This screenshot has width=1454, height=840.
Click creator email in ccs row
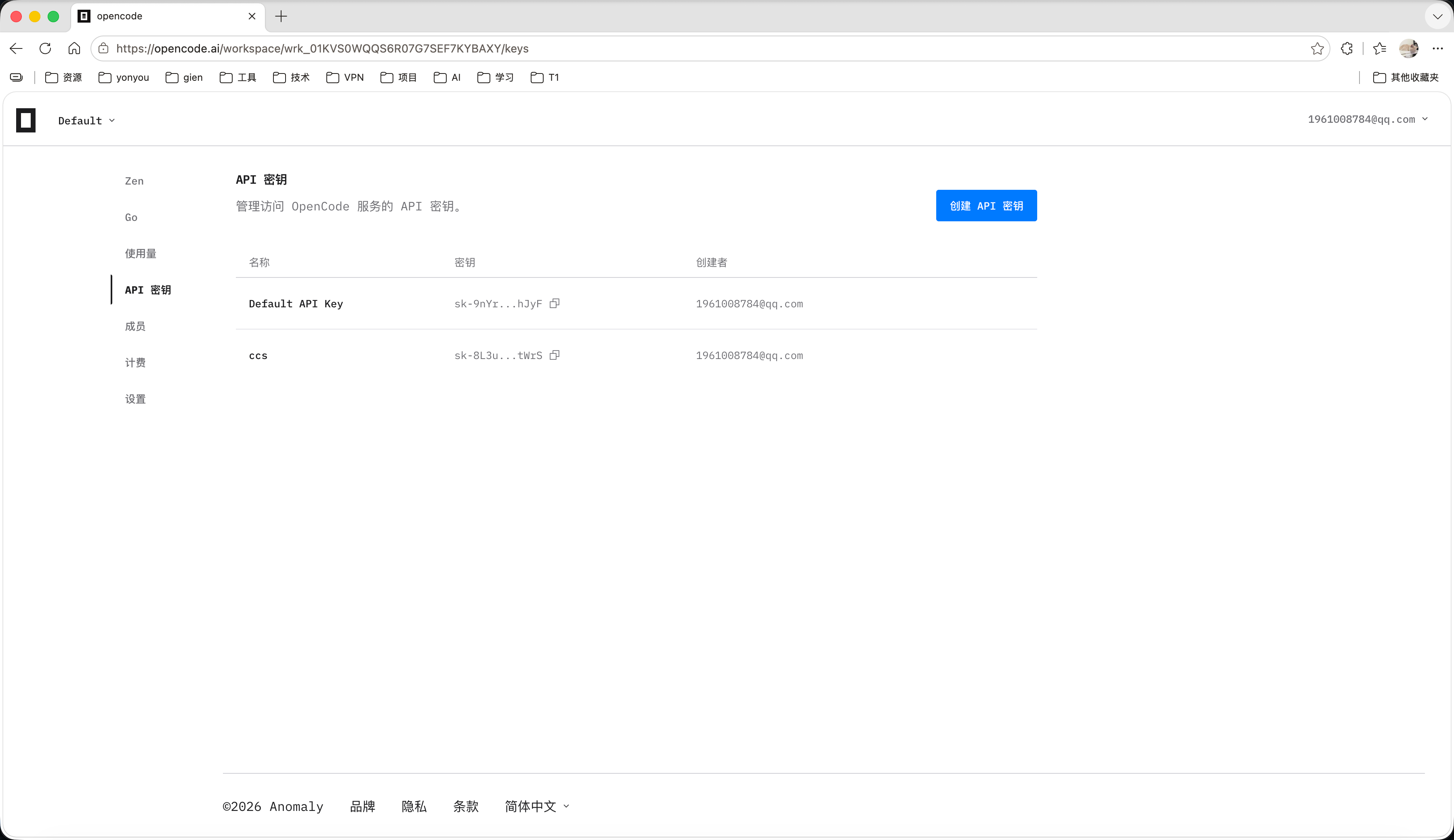[749, 355]
